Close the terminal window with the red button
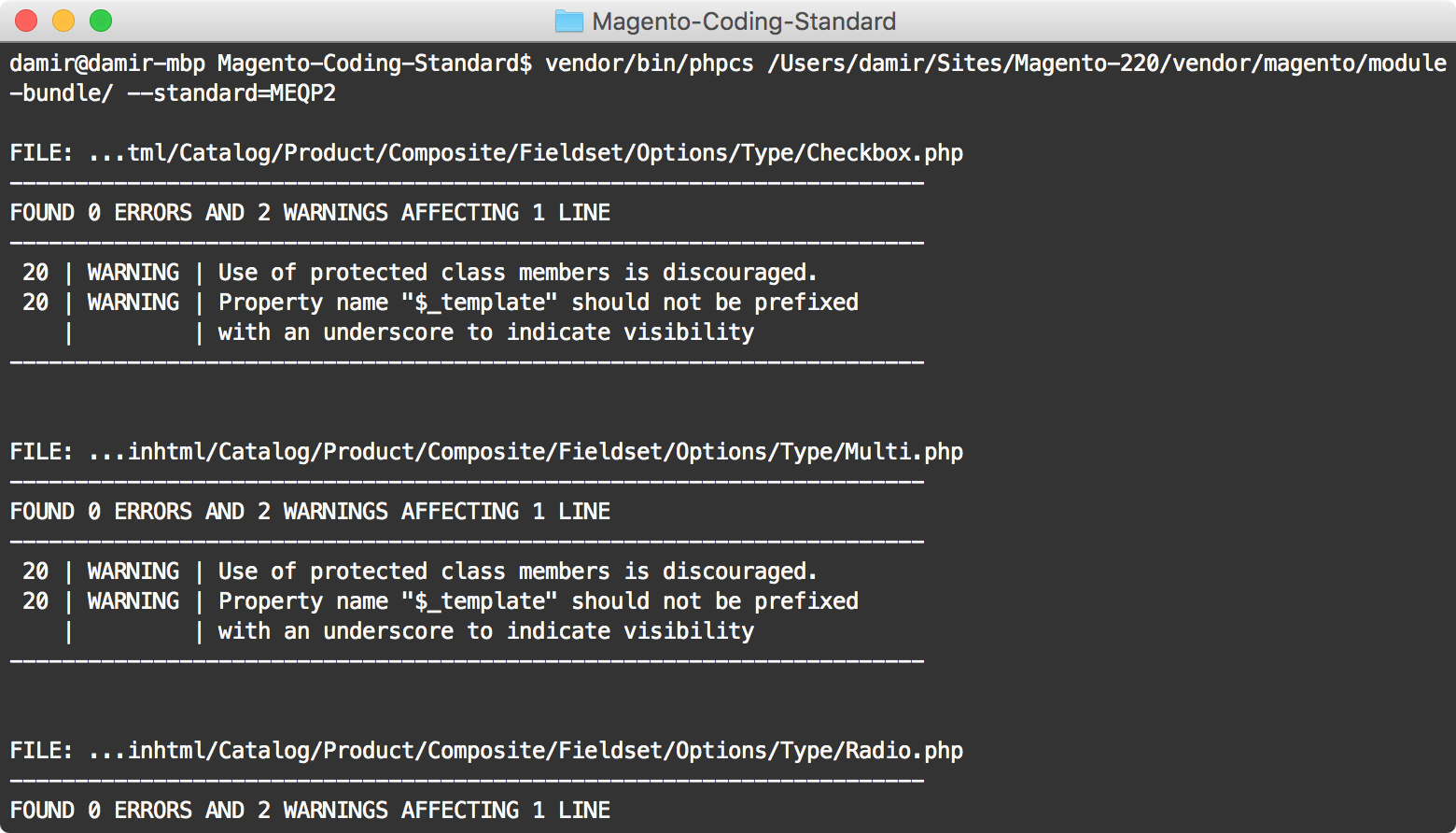 [26, 21]
